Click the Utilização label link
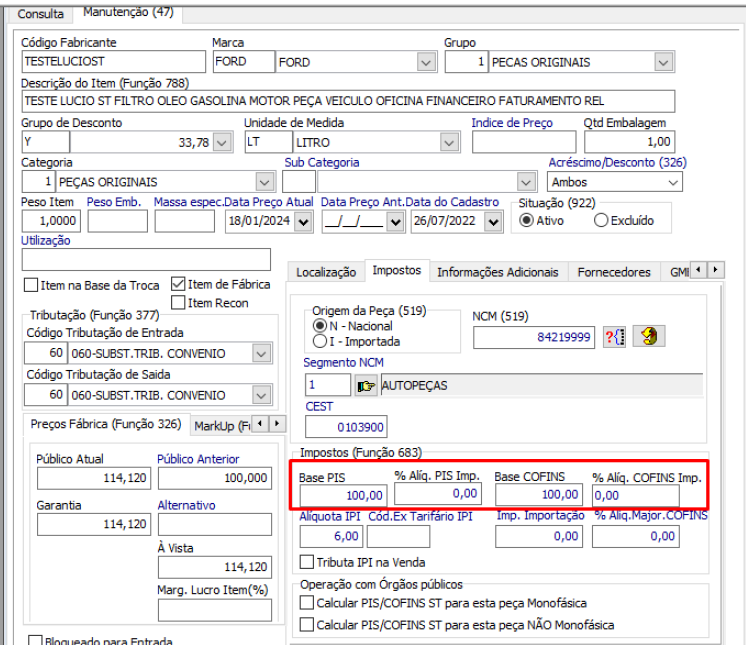746x645 pixels. pyautogui.click(x=46, y=241)
